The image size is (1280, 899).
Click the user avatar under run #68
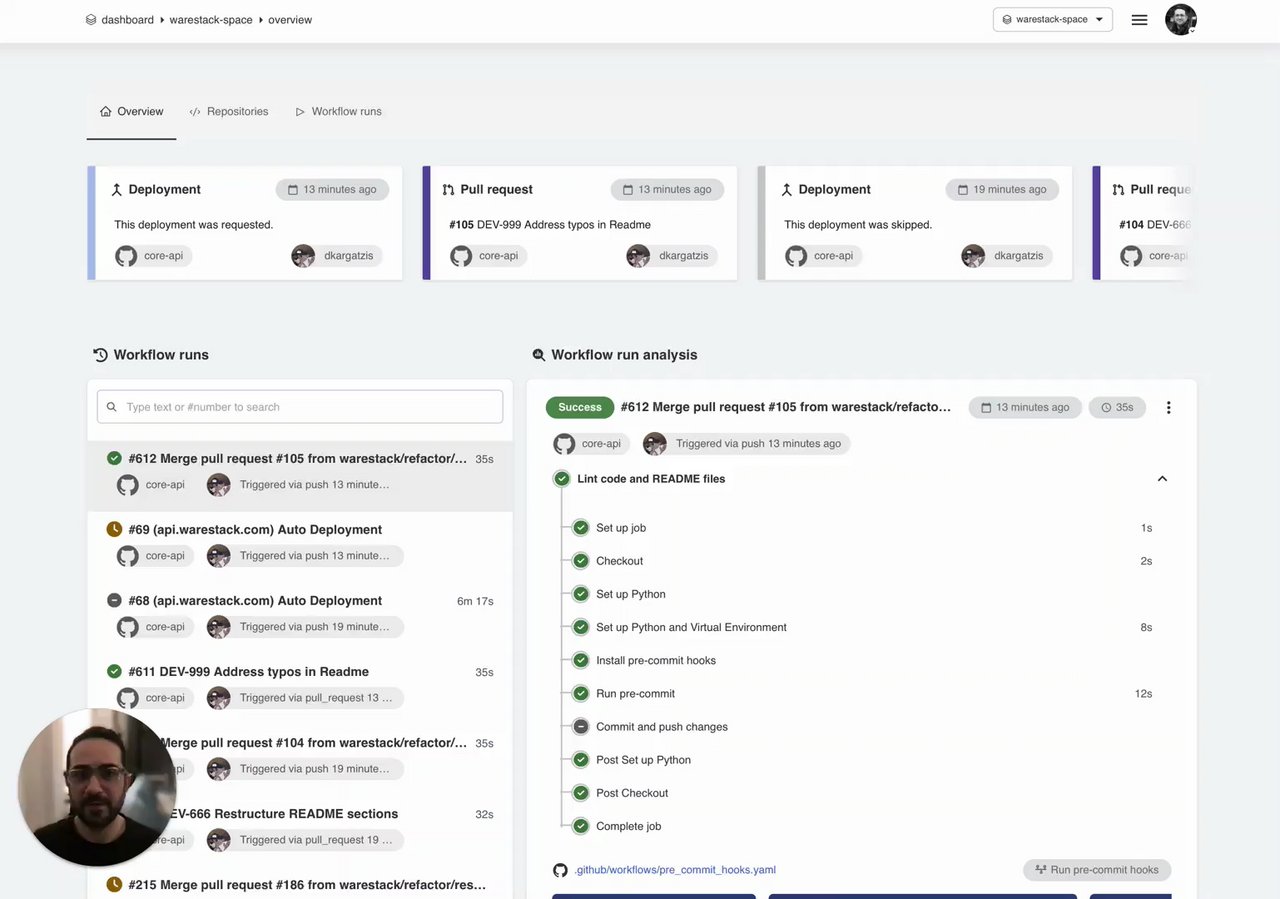(218, 627)
